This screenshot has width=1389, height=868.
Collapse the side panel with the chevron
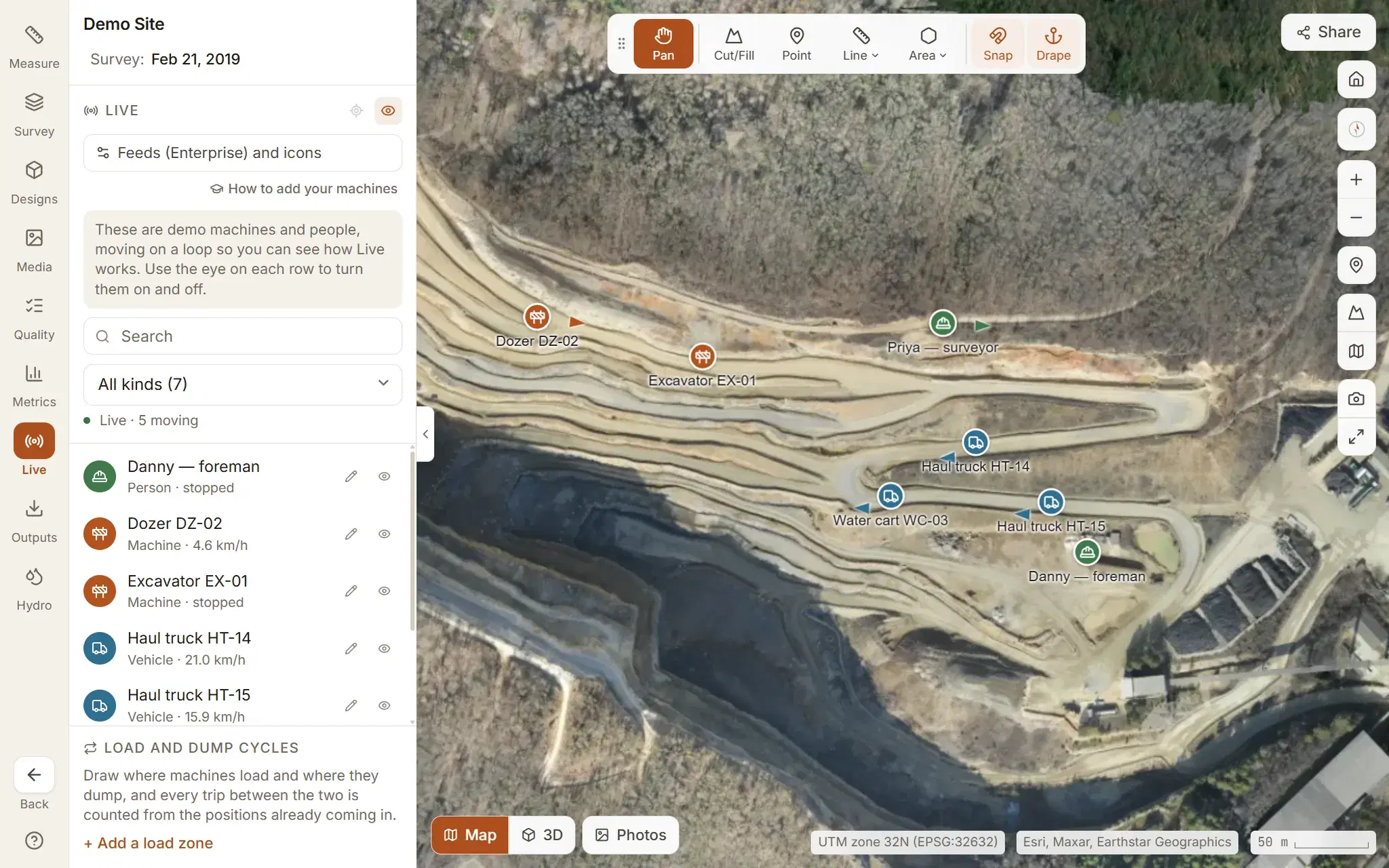pyautogui.click(x=425, y=434)
